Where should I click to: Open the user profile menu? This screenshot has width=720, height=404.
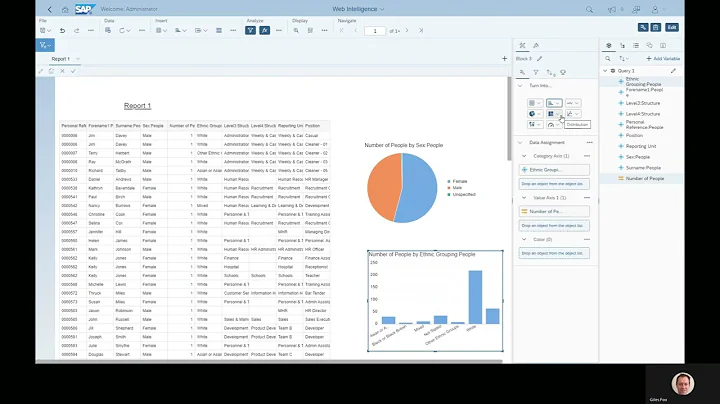coord(658,9)
